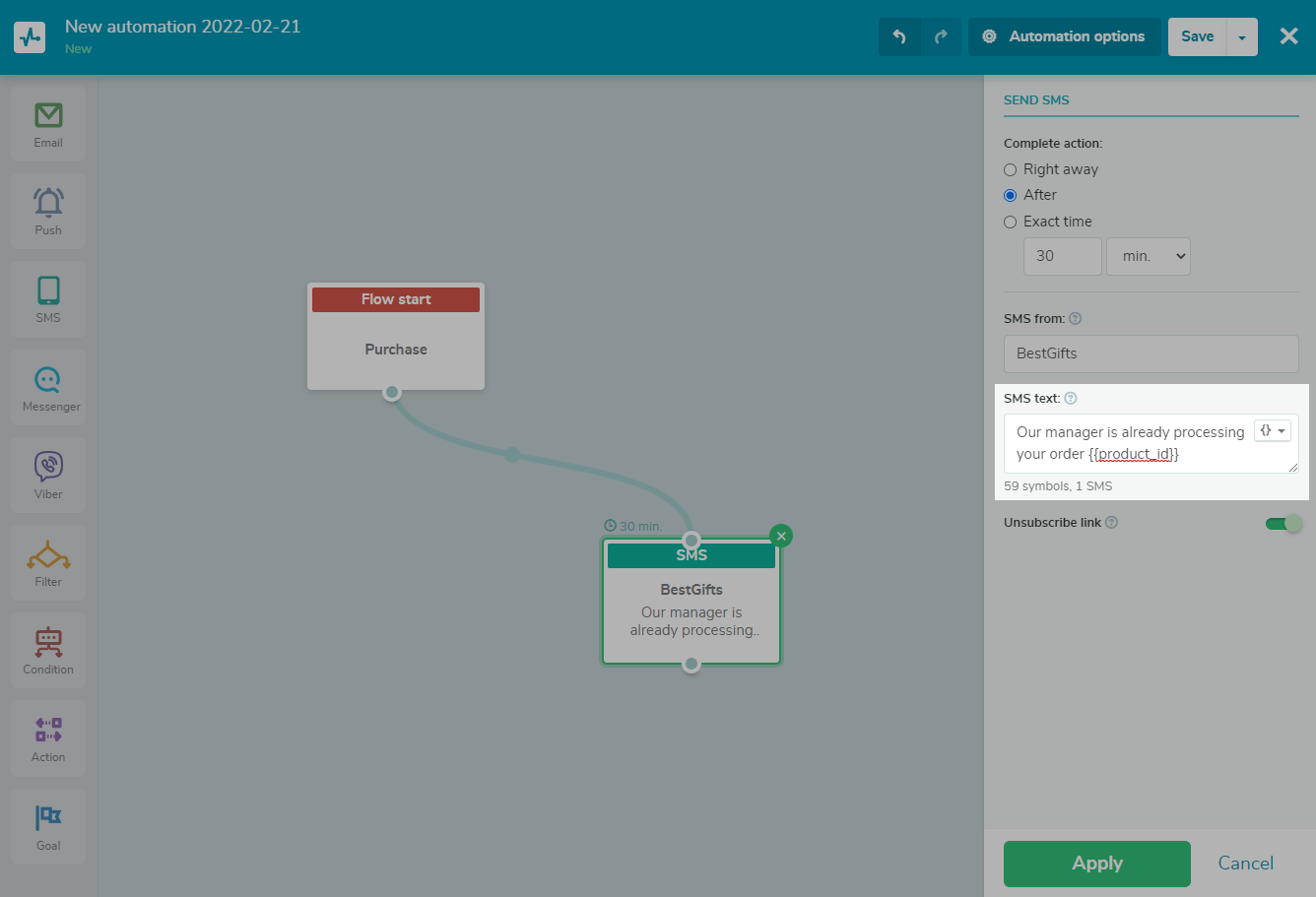
Task: Select the Condition block icon
Action: pos(48,651)
